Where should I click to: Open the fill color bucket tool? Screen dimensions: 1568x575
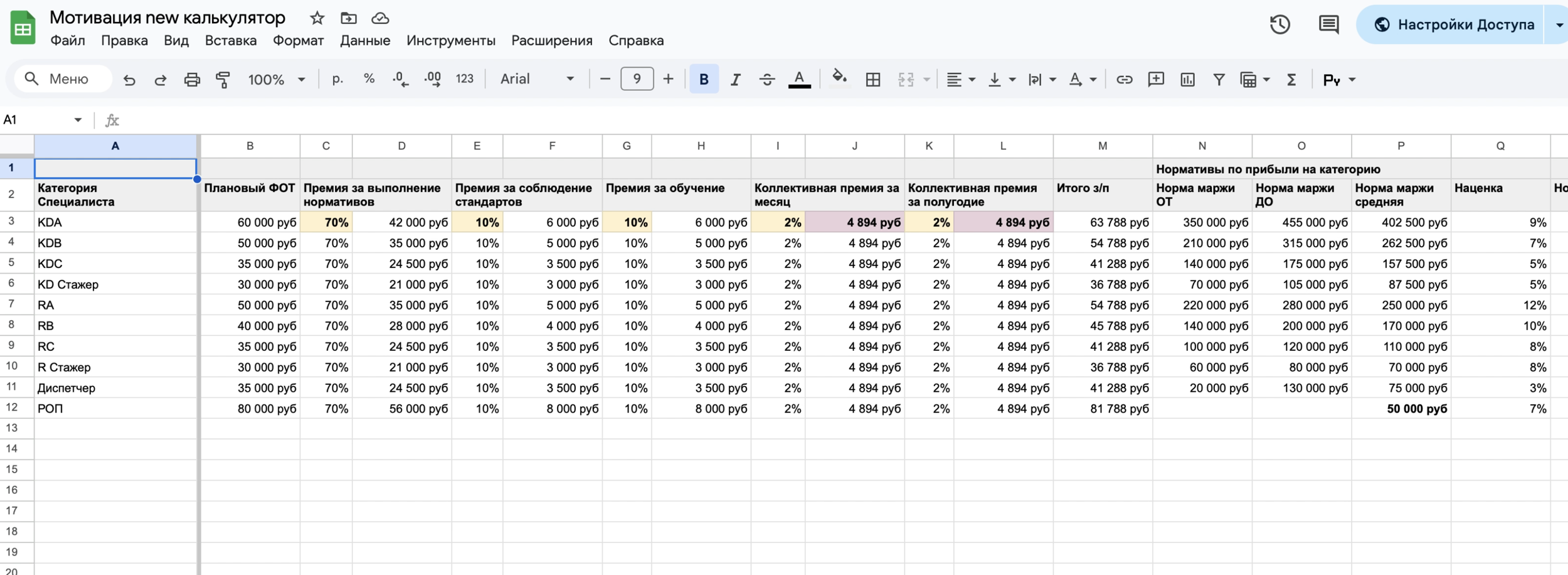pyautogui.click(x=839, y=78)
